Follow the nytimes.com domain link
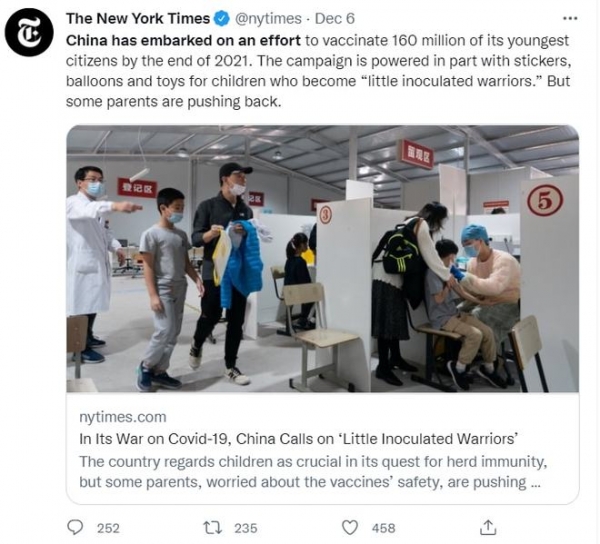Image resolution: width=600 pixels, height=544 pixels. 123,417
